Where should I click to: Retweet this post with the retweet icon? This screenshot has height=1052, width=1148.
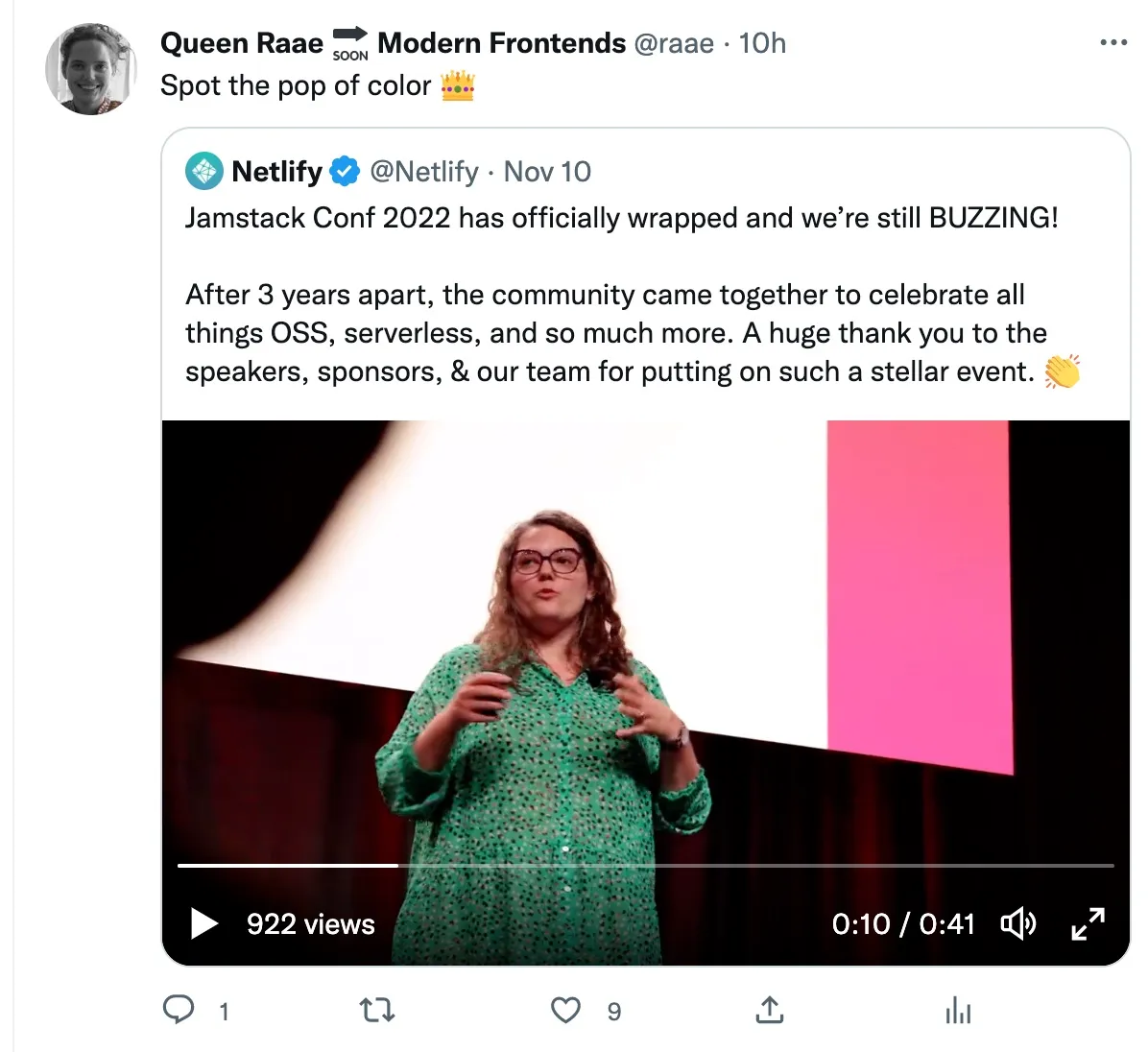tap(376, 1010)
